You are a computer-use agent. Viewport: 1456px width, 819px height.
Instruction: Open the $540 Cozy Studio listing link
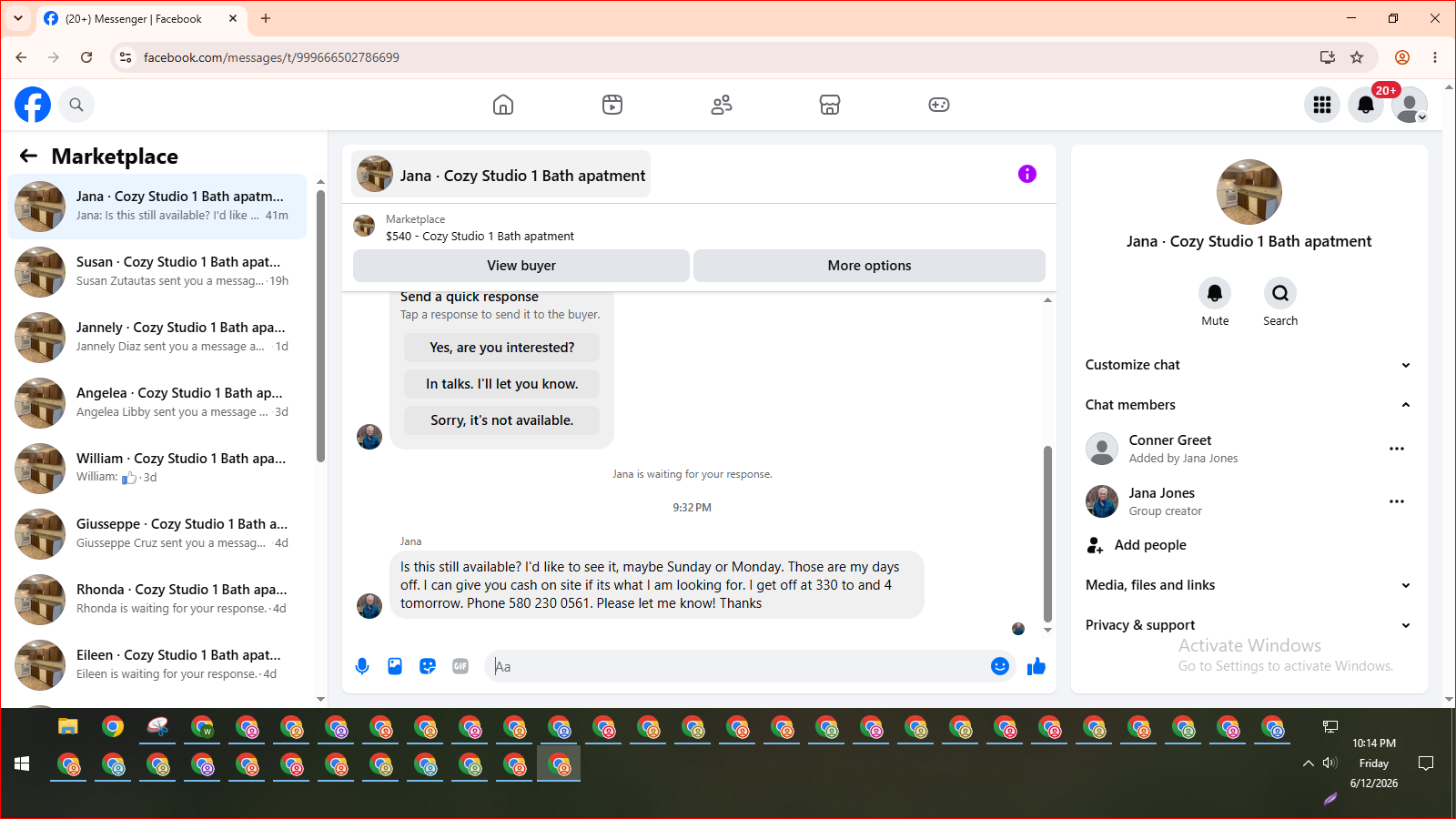(x=480, y=237)
